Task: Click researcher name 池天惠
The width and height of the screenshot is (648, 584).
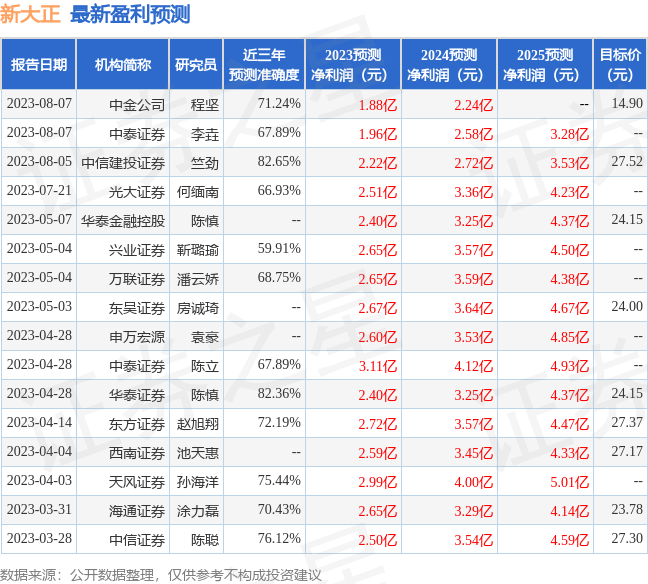Action: (198, 452)
